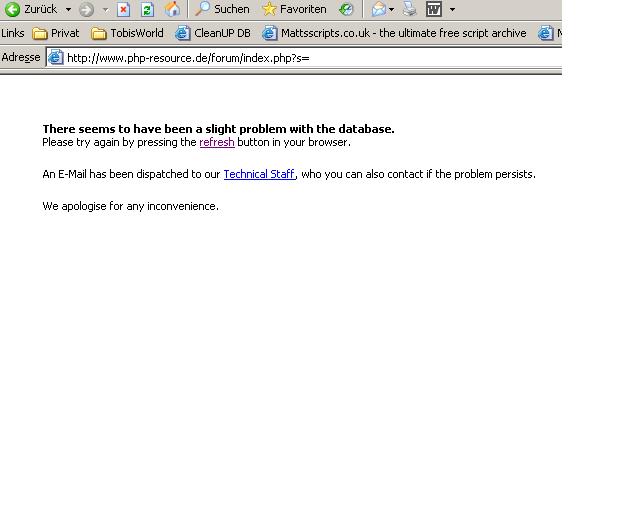This screenshot has height=512, width=640.
Task: Print the page with printer icon
Action: 410,10
